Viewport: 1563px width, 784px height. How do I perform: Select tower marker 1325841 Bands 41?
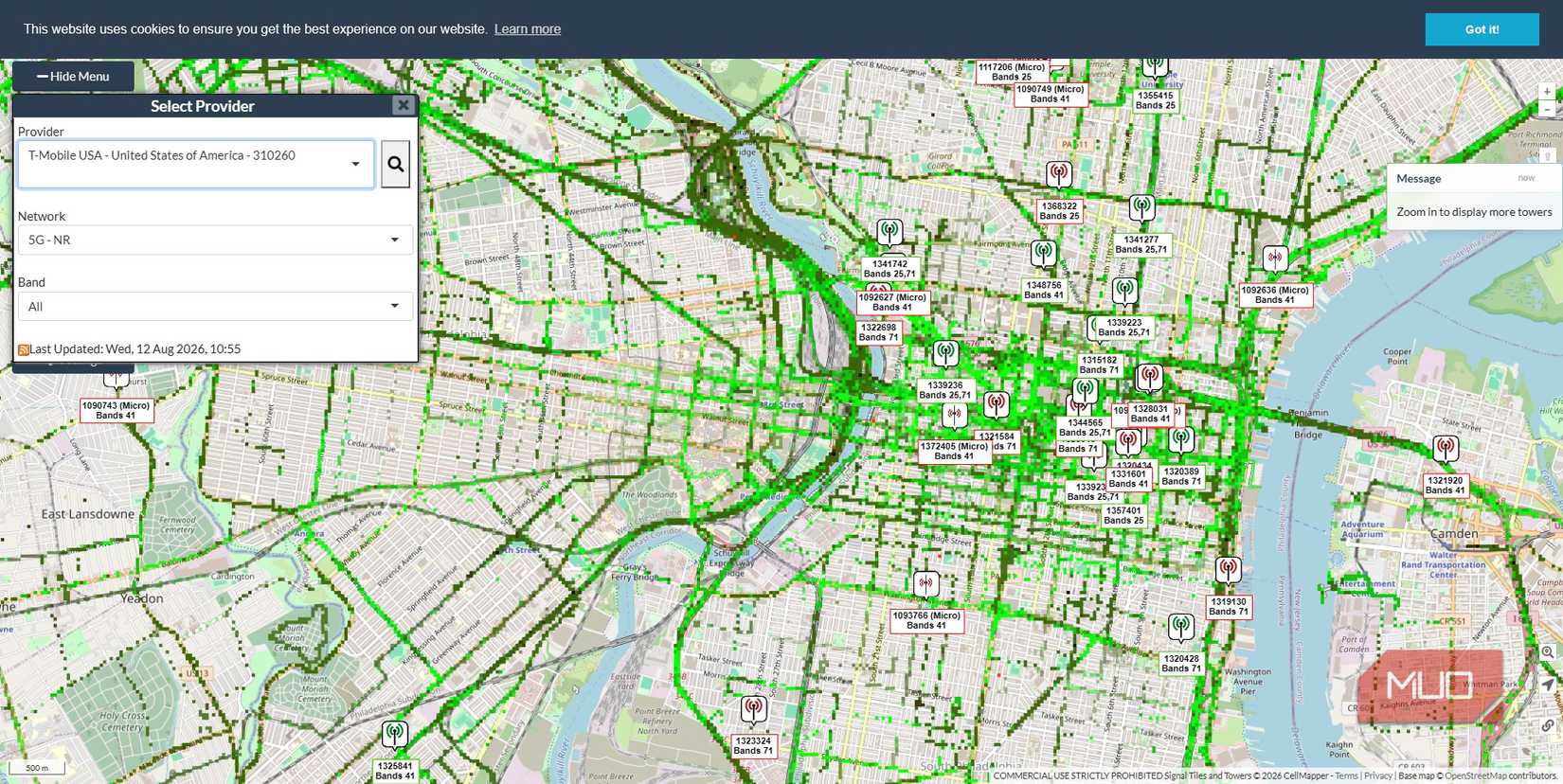click(x=395, y=734)
